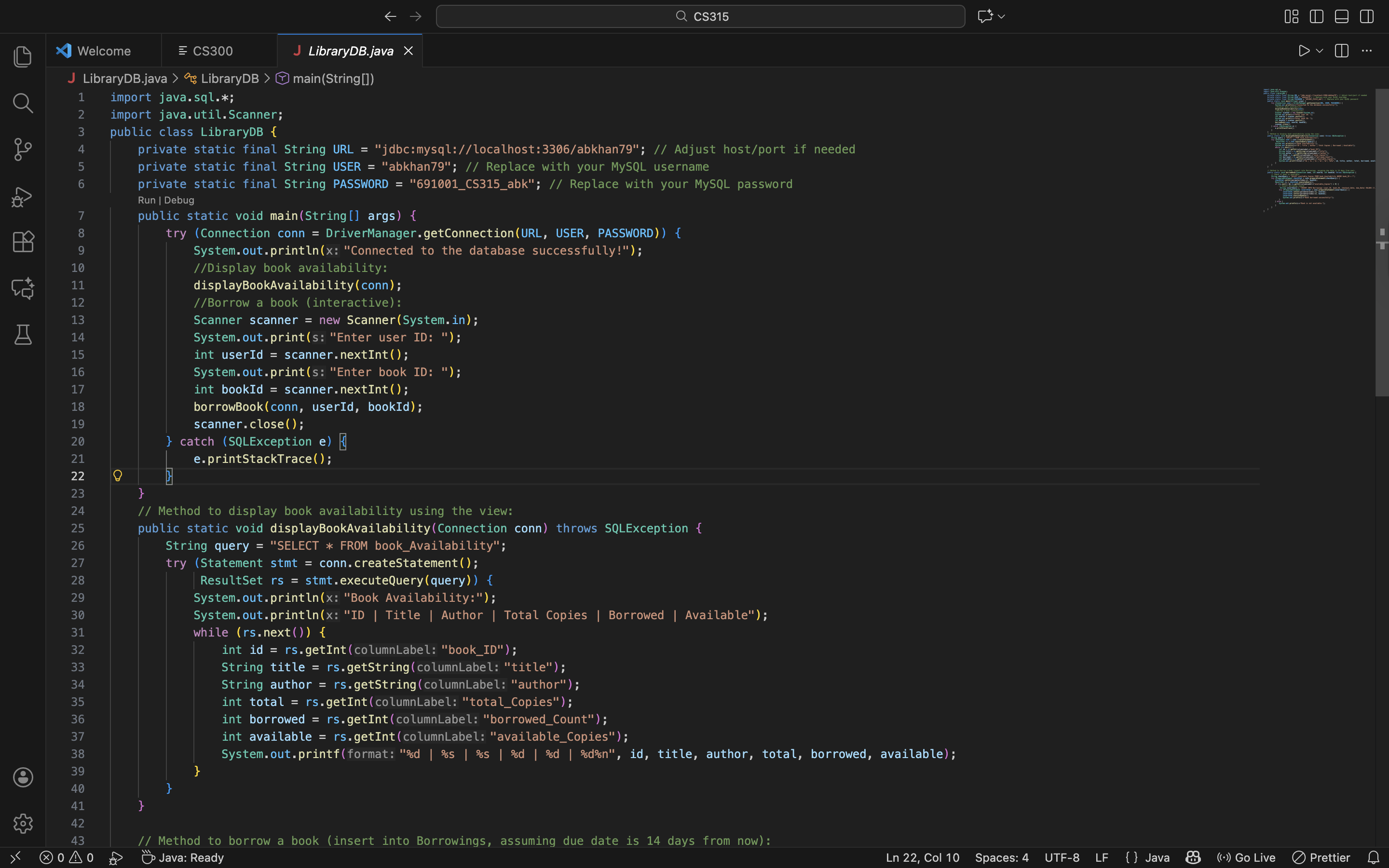This screenshot has height=868, width=1389.
Task: Open the Manage gear menu
Action: click(x=23, y=824)
